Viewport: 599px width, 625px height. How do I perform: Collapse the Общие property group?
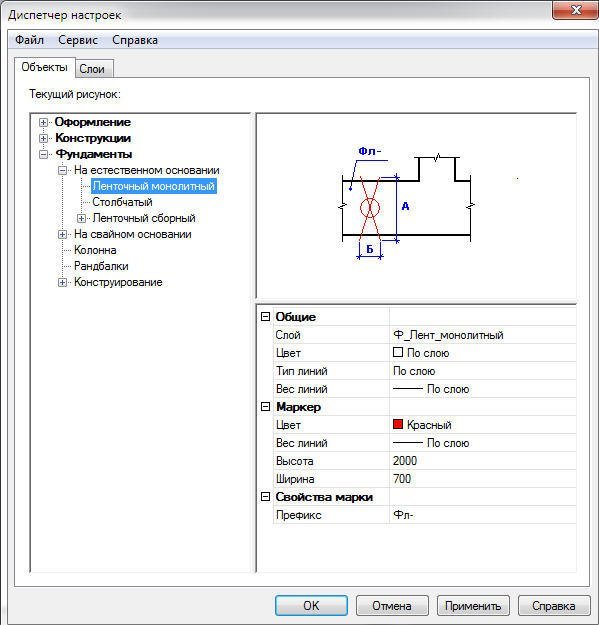tap(265, 317)
